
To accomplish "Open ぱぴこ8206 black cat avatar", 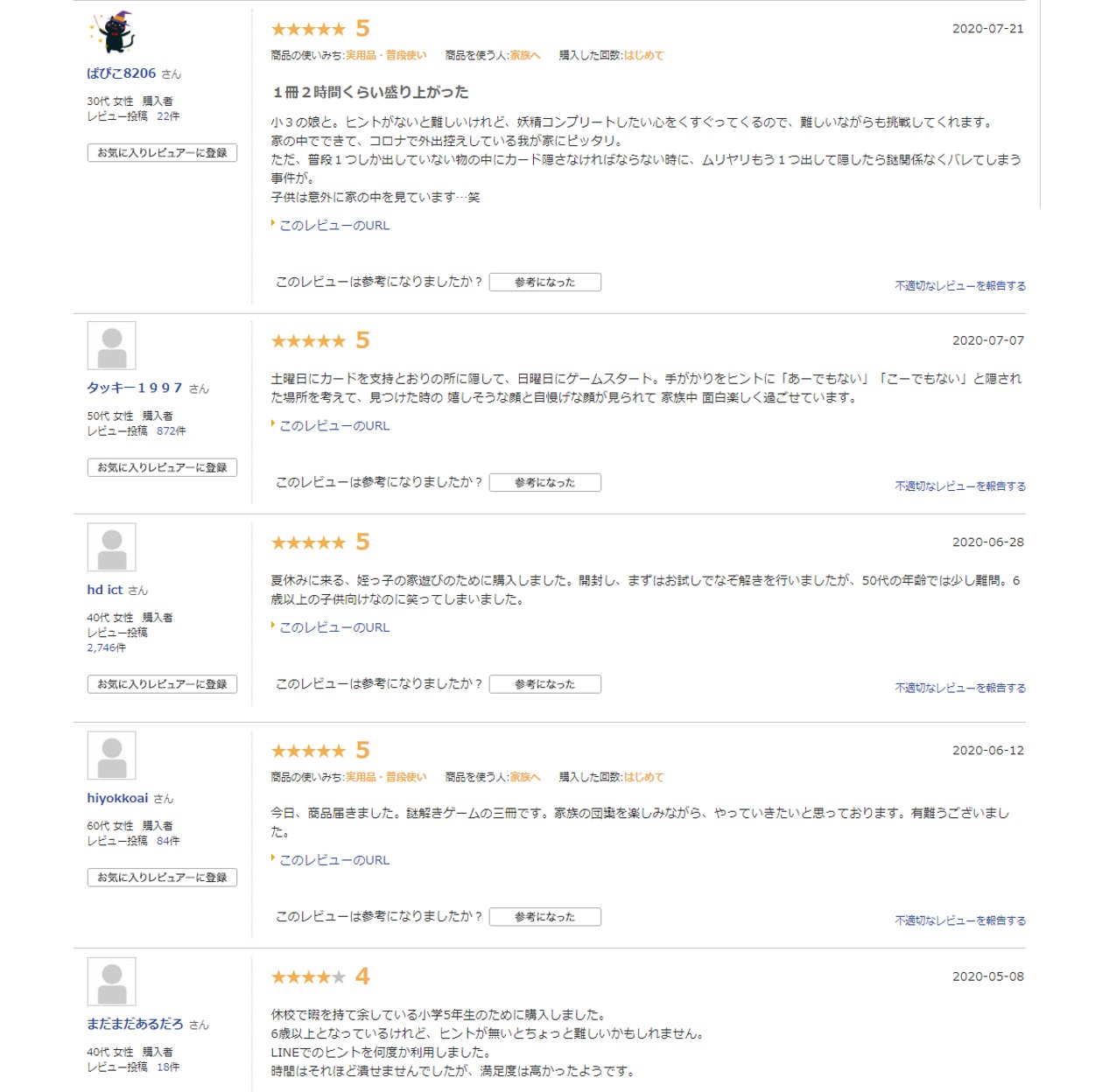I will [x=112, y=32].
